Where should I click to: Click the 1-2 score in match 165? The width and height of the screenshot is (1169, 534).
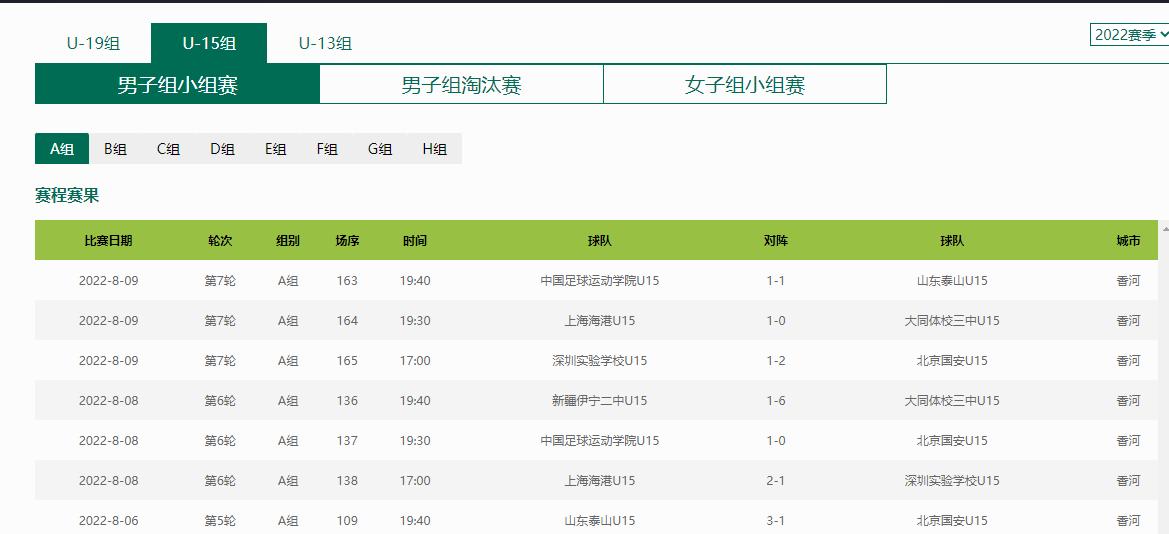coord(776,360)
